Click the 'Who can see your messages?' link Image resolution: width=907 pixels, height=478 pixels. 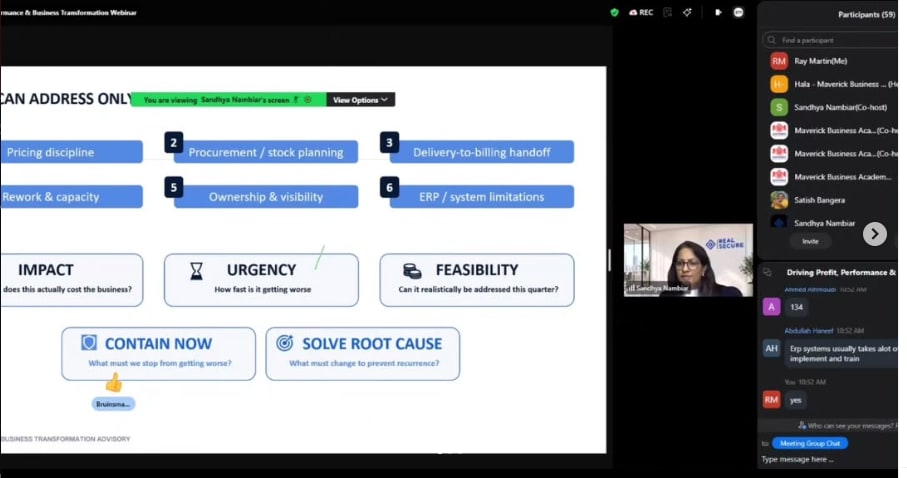[x=849, y=425]
